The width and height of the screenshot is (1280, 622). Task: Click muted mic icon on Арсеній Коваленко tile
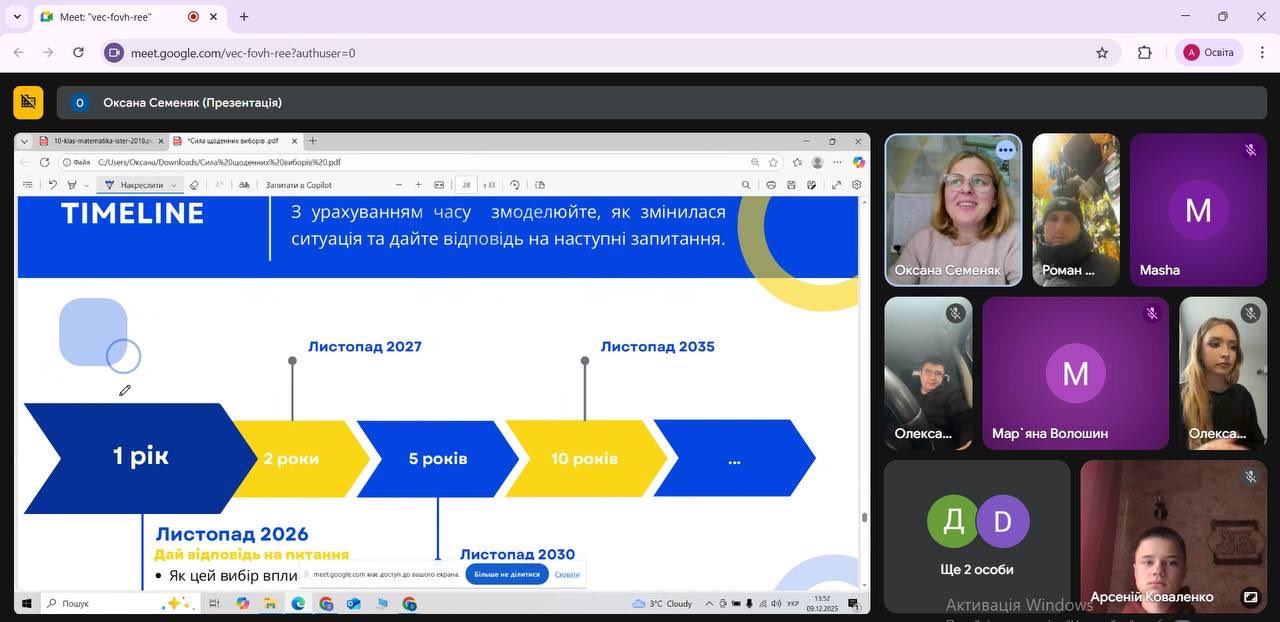tap(1250, 477)
